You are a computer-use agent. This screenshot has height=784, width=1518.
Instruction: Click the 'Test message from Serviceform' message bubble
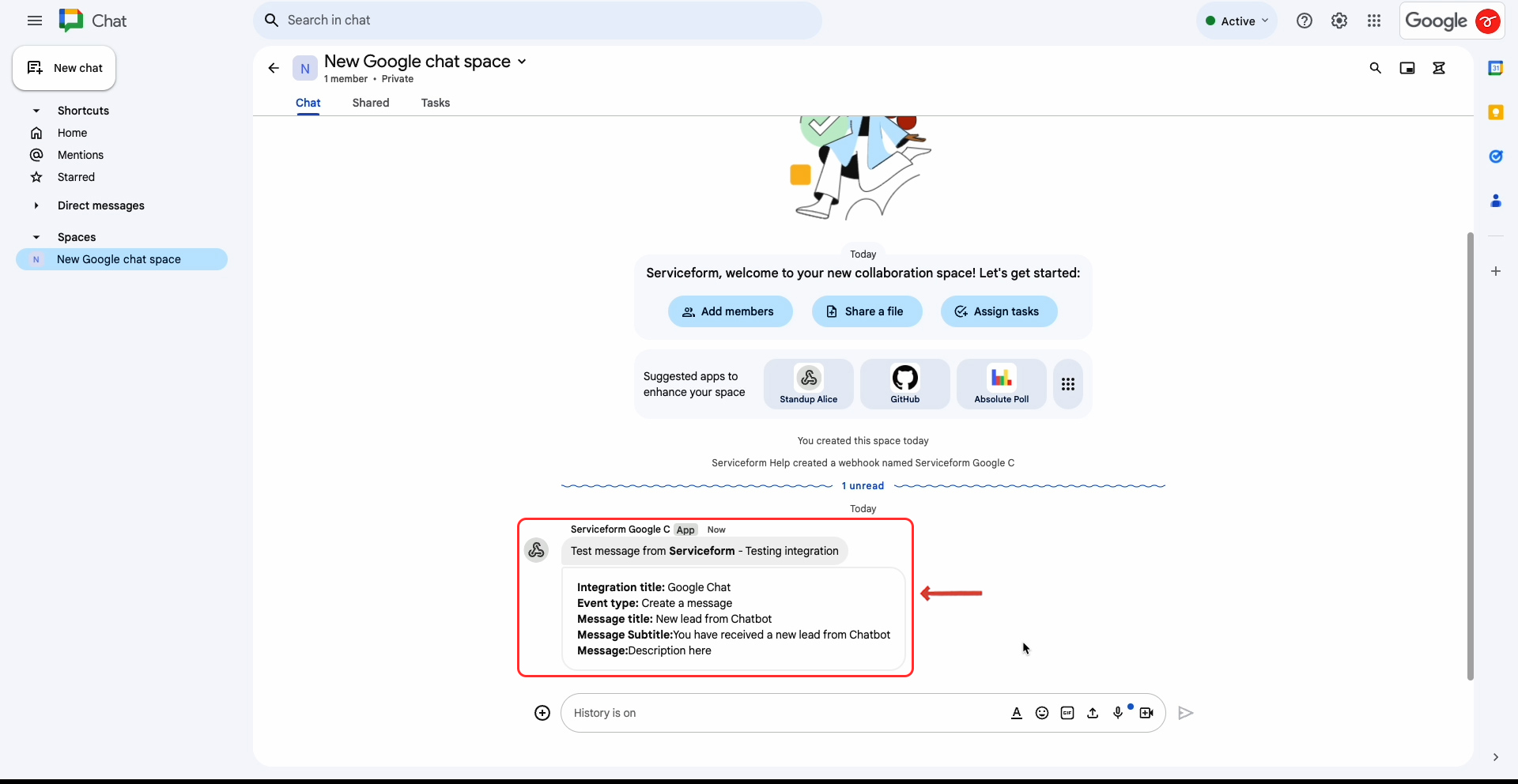pyautogui.click(x=704, y=551)
